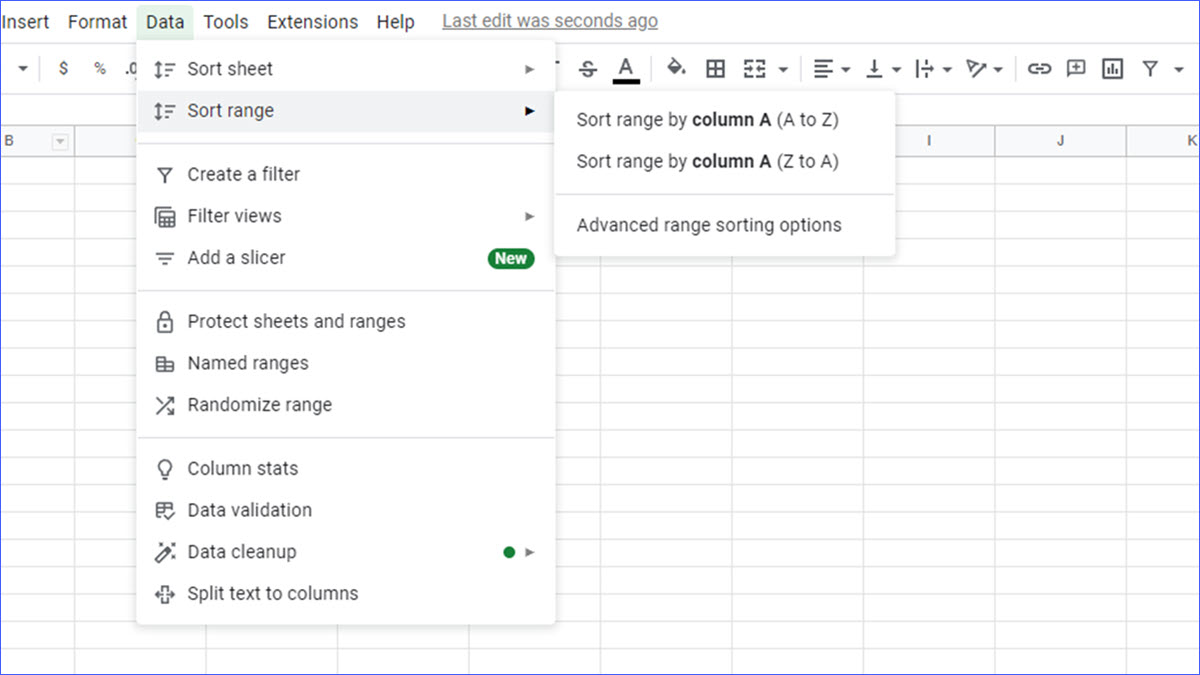The image size is (1200, 675).
Task: Click the borders grid icon
Action: point(715,69)
